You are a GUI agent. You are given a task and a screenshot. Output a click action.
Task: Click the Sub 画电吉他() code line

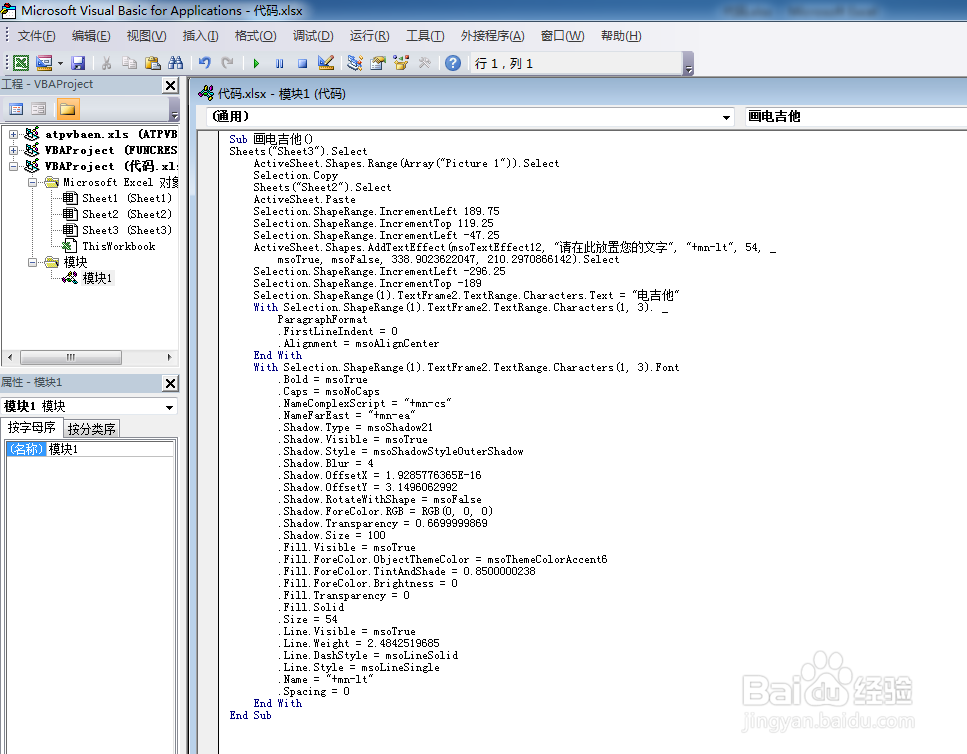coord(271,139)
